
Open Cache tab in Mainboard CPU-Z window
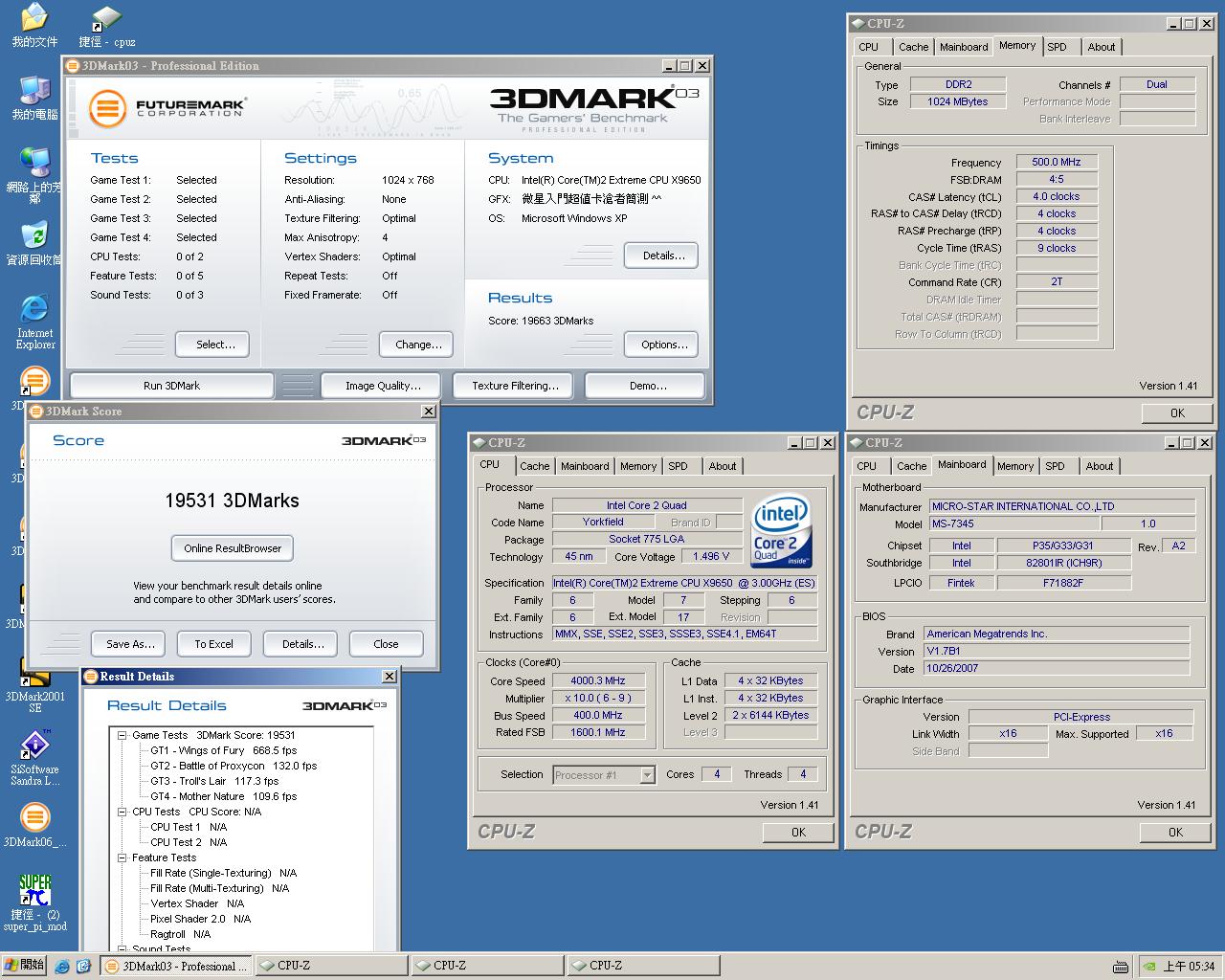click(911, 466)
